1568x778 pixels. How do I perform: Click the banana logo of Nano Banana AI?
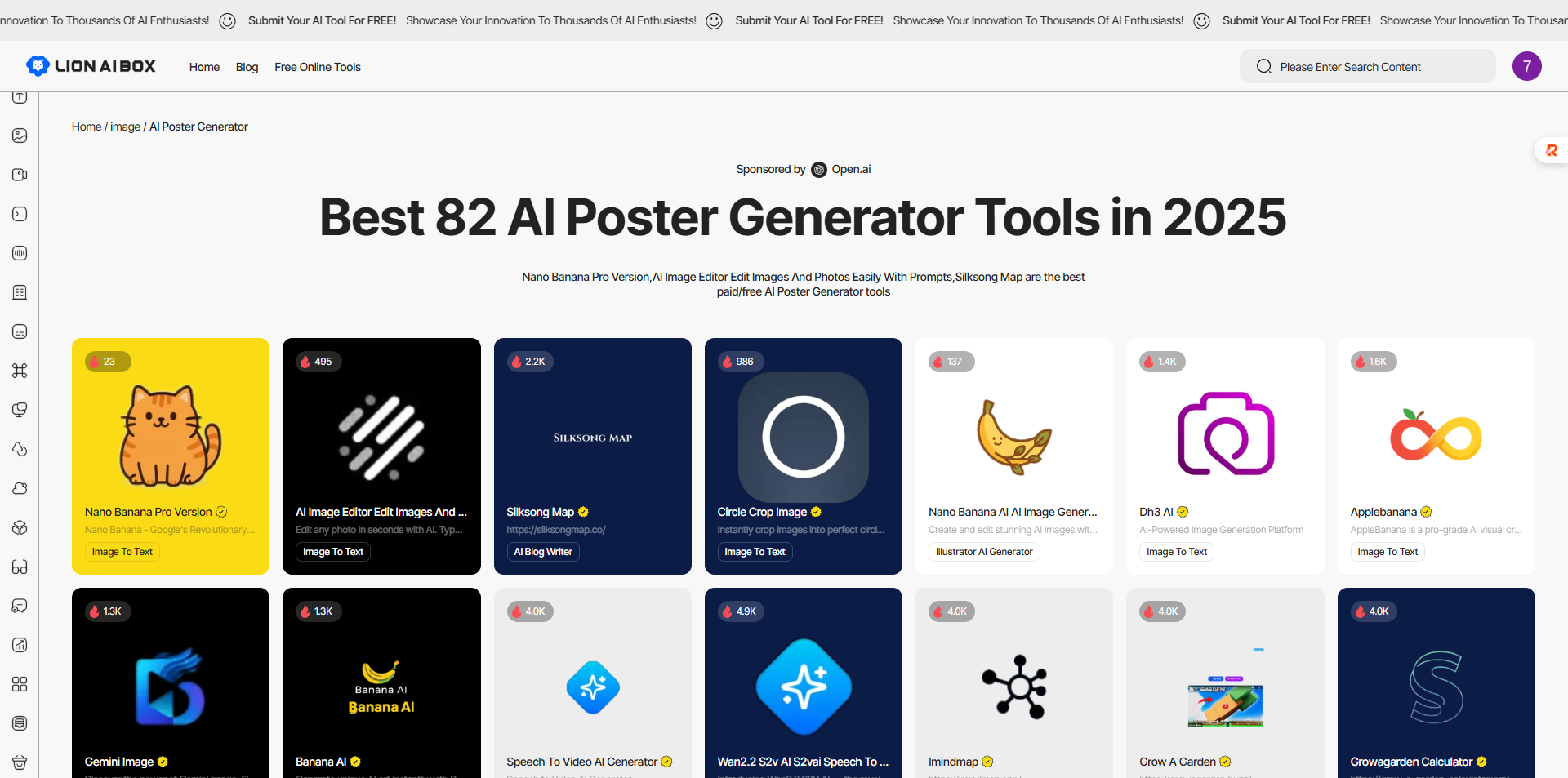click(x=1013, y=438)
